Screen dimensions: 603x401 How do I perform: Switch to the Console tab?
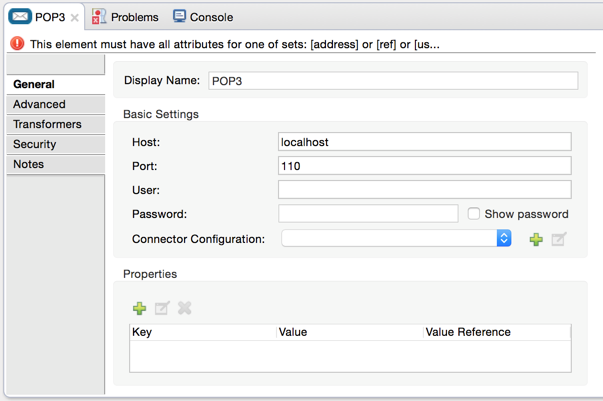pyautogui.click(x=203, y=17)
